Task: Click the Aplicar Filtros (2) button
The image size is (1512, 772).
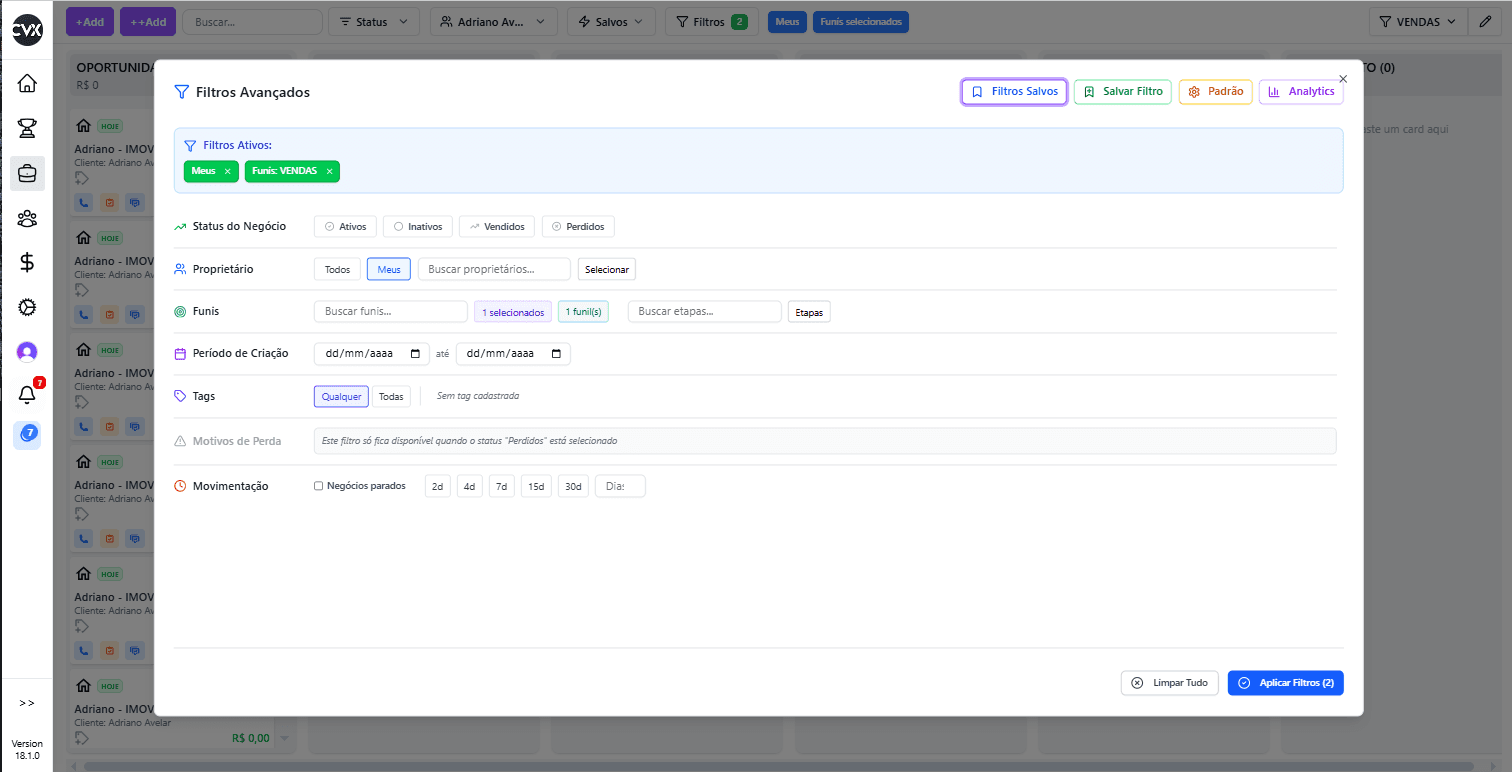Action: pos(1286,682)
